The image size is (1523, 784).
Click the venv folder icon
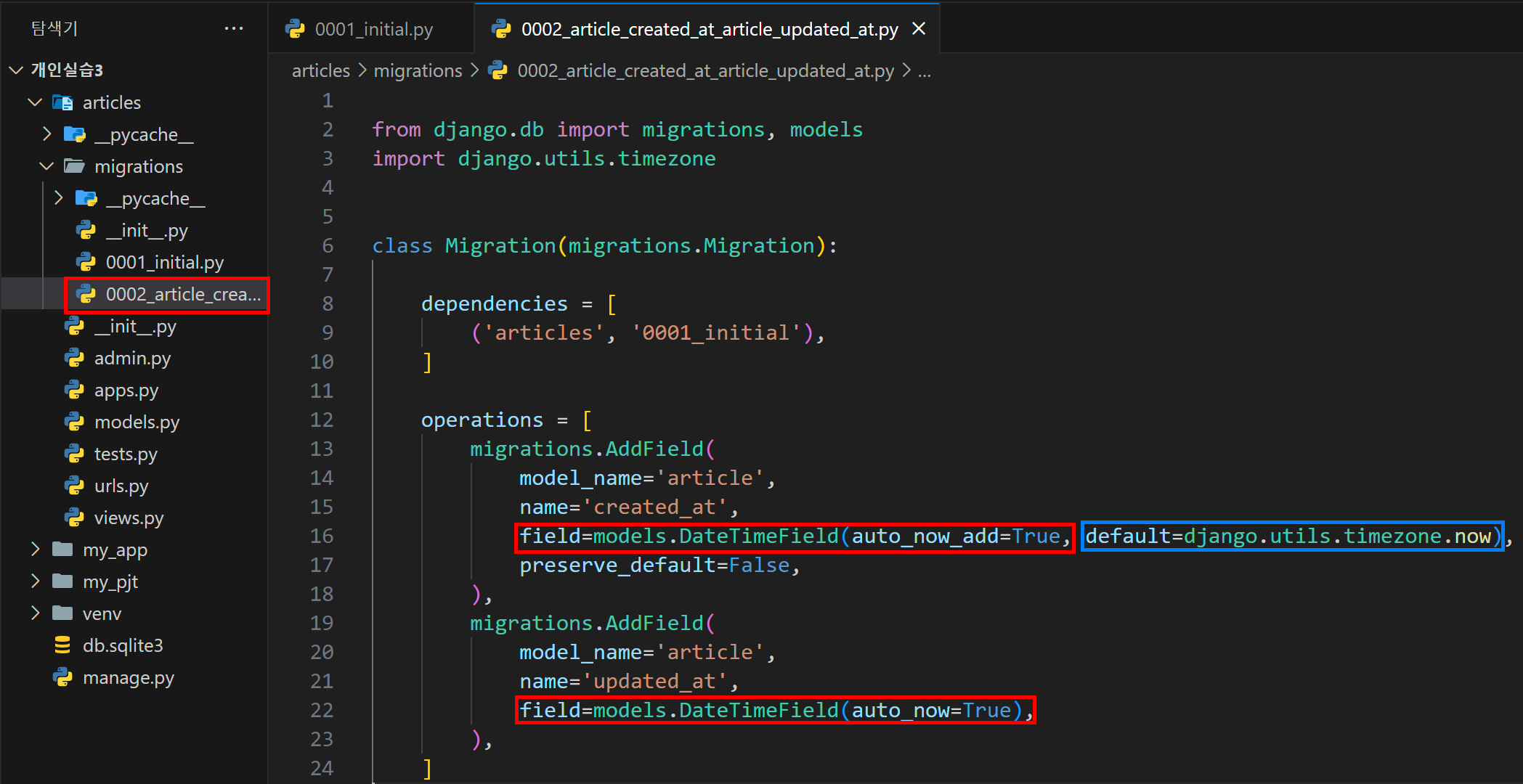click(63, 613)
